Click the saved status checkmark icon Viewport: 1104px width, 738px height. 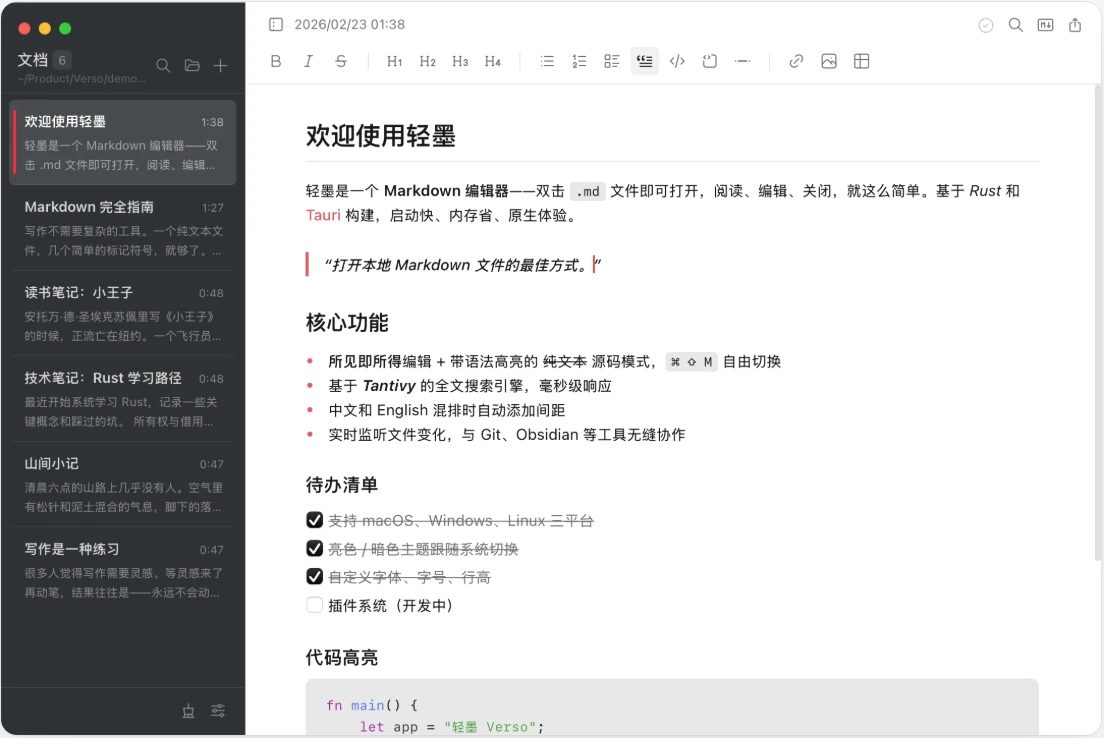(986, 25)
